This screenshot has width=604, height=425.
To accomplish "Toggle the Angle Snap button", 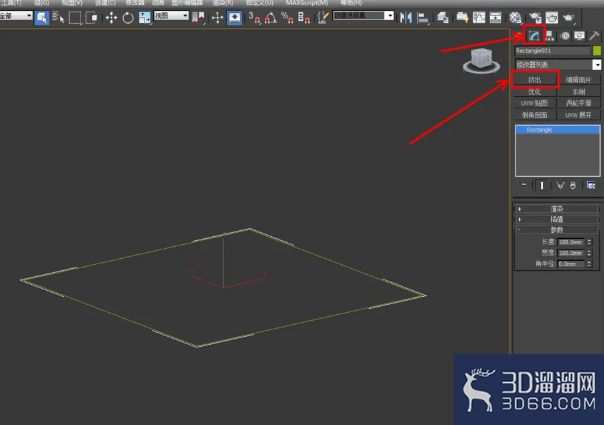I will 271,18.
